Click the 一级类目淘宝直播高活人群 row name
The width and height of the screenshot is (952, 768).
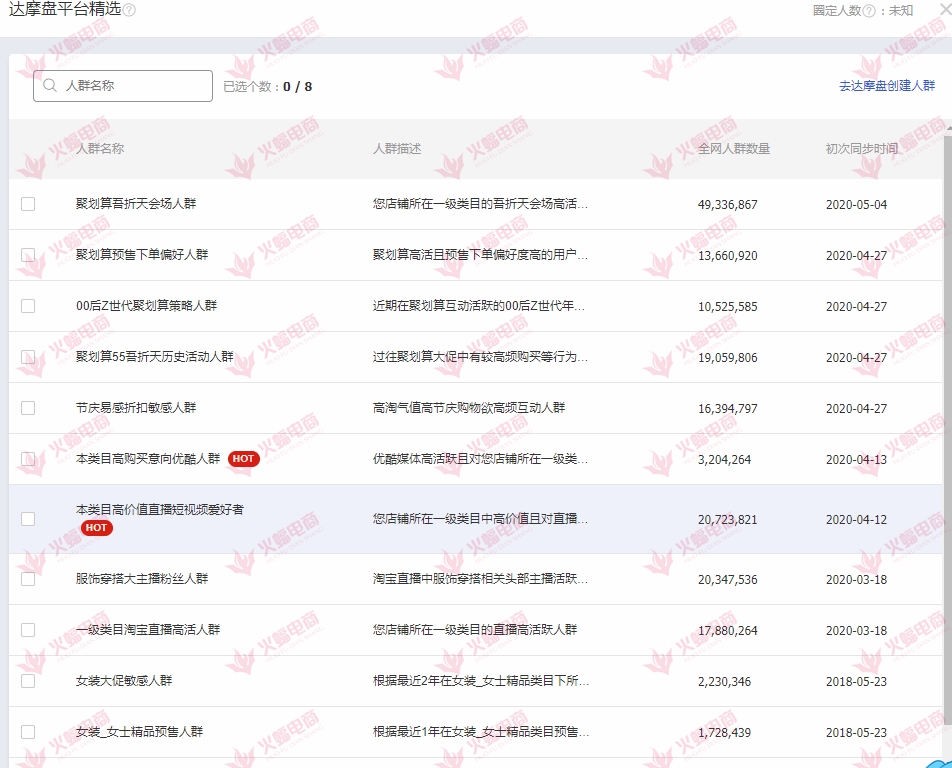[x=148, y=630]
